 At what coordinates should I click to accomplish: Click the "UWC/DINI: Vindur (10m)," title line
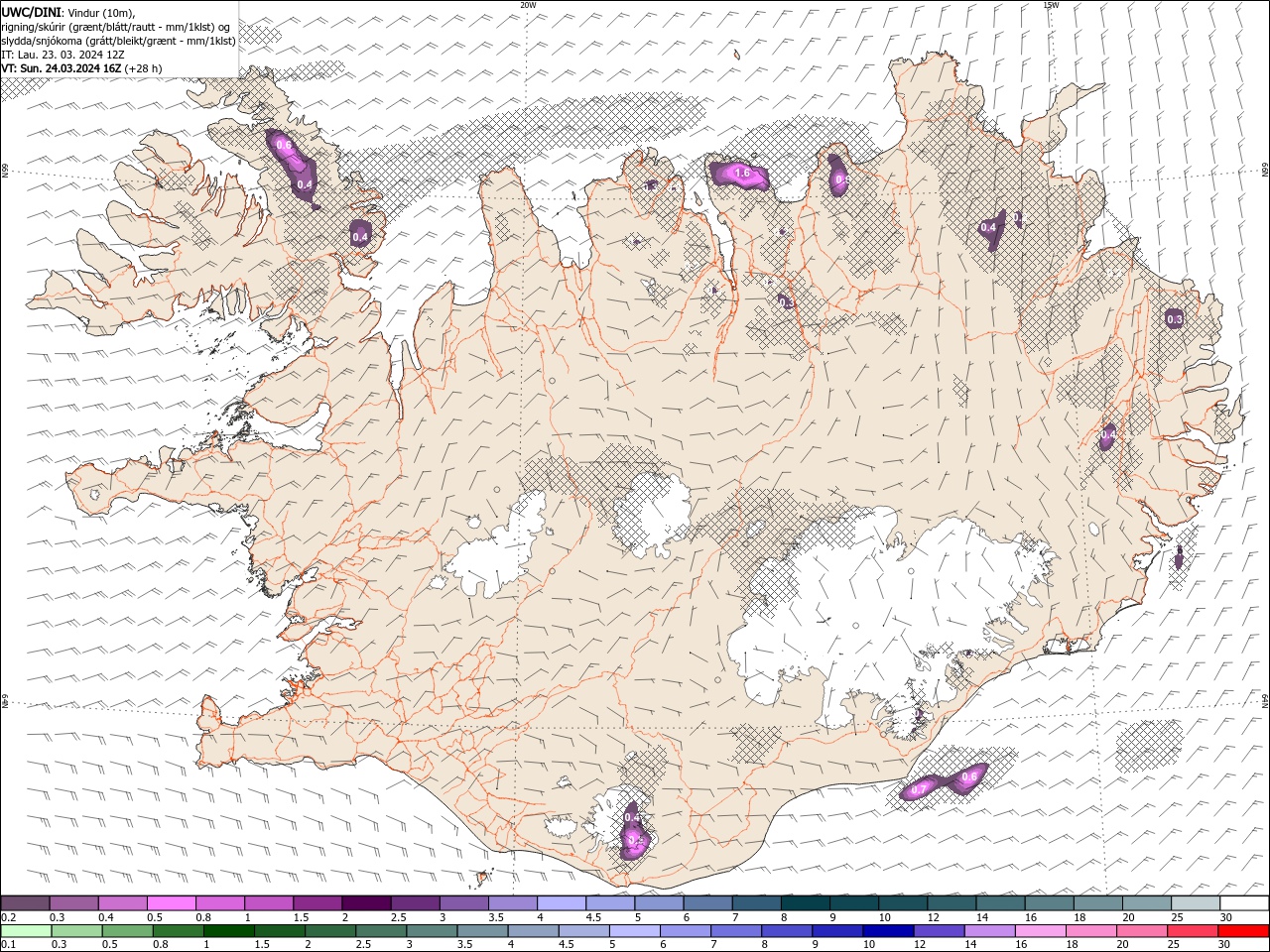coord(68,12)
